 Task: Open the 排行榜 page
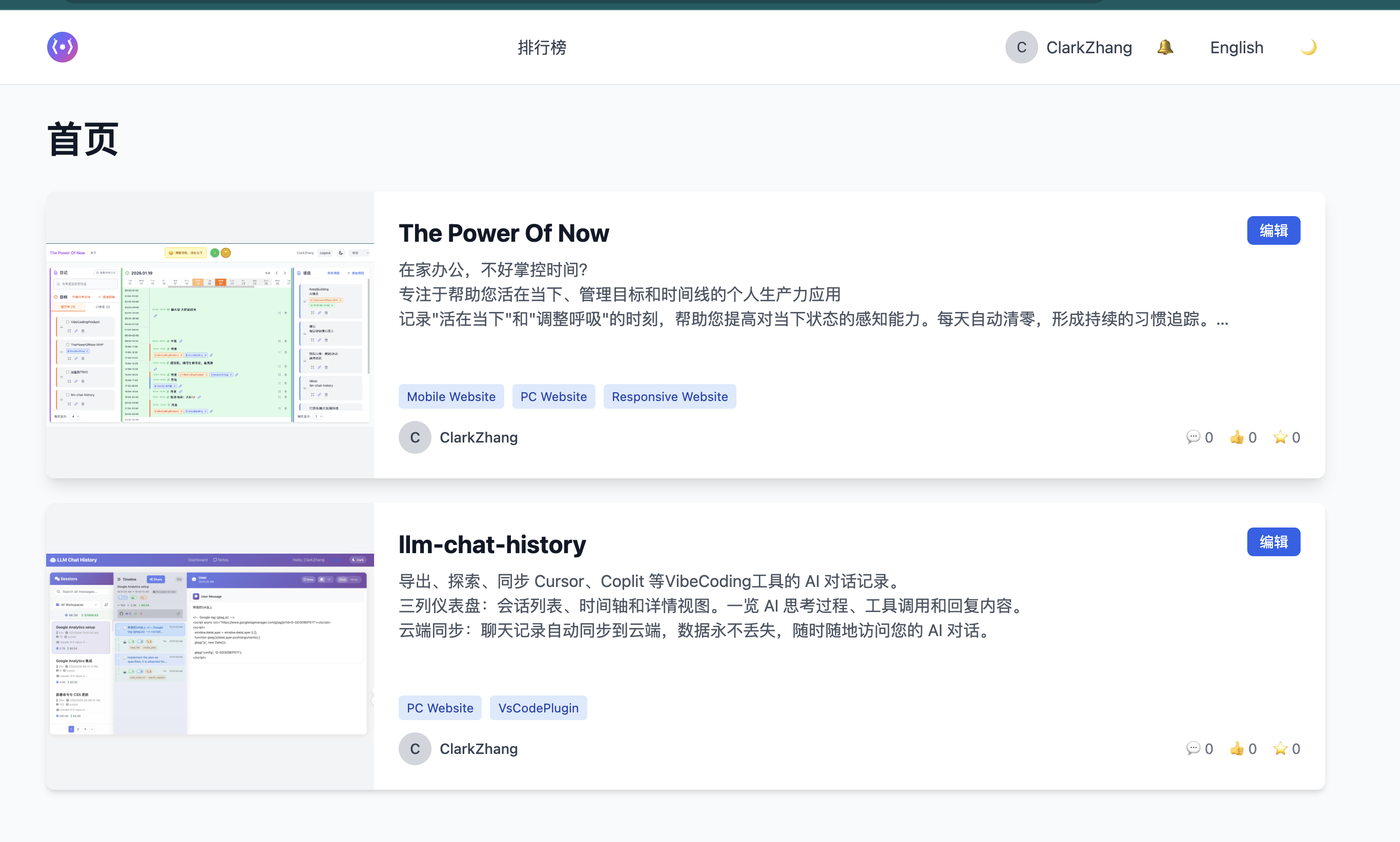542,47
